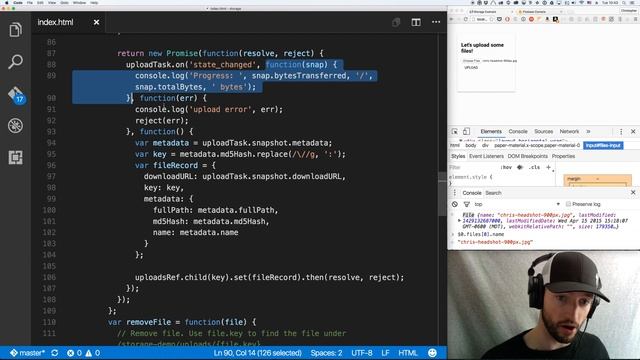Click the HTML language mode indicator
Screen dimensions: 640x360
(408, 353)
